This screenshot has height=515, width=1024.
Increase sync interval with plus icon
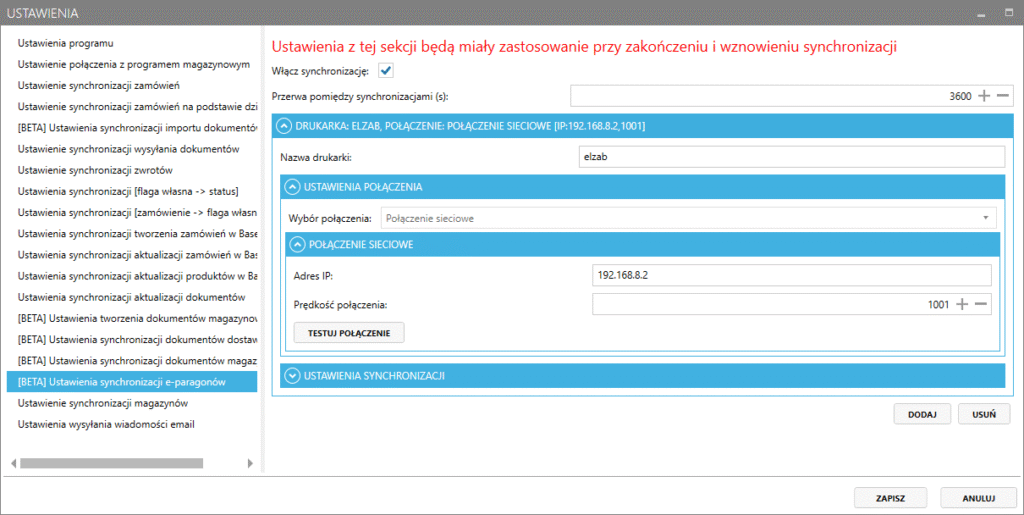coord(984,96)
